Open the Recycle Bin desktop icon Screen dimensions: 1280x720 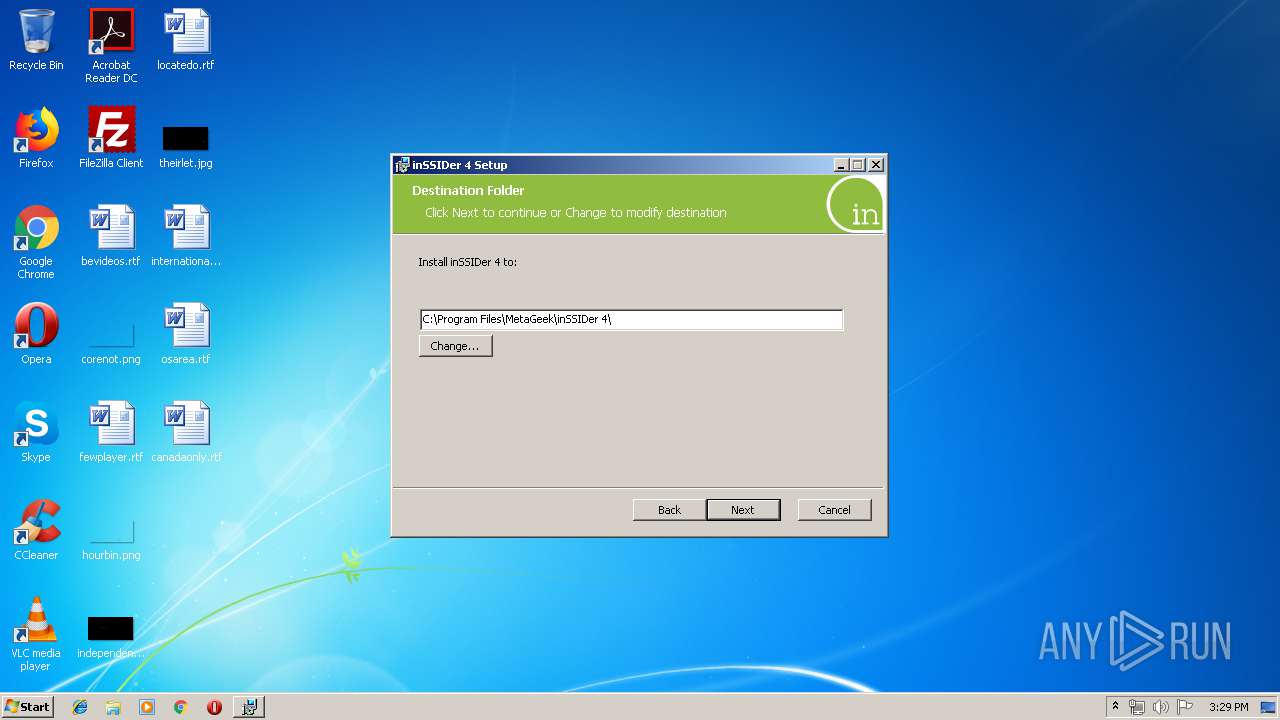(36, 40)
